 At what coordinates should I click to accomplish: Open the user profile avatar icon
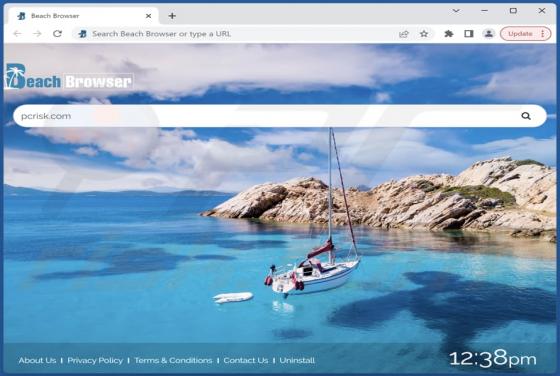tap(489, 34)
